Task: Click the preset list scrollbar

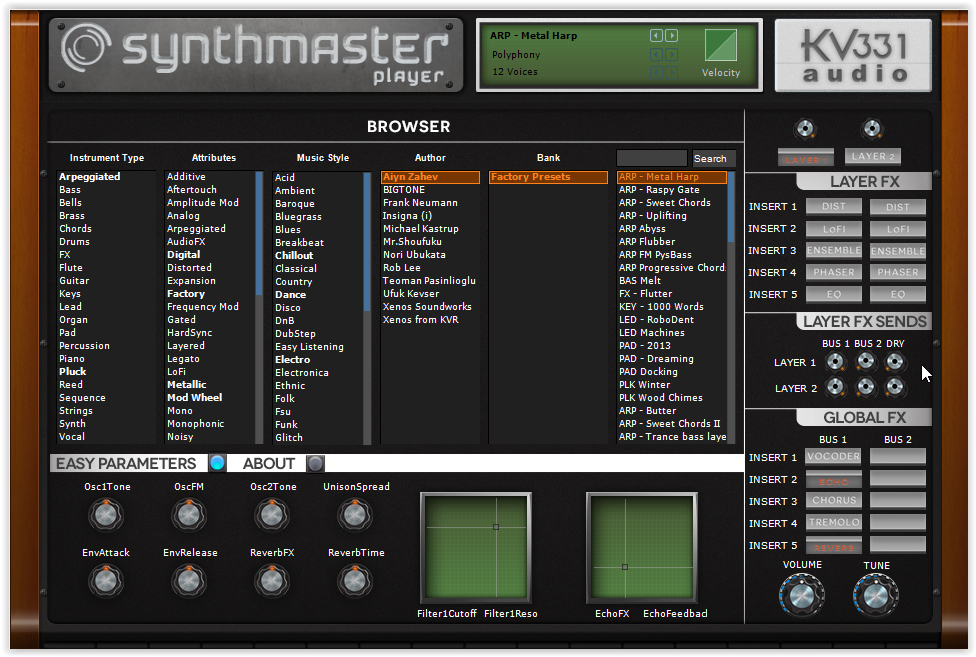Action: 731,307
